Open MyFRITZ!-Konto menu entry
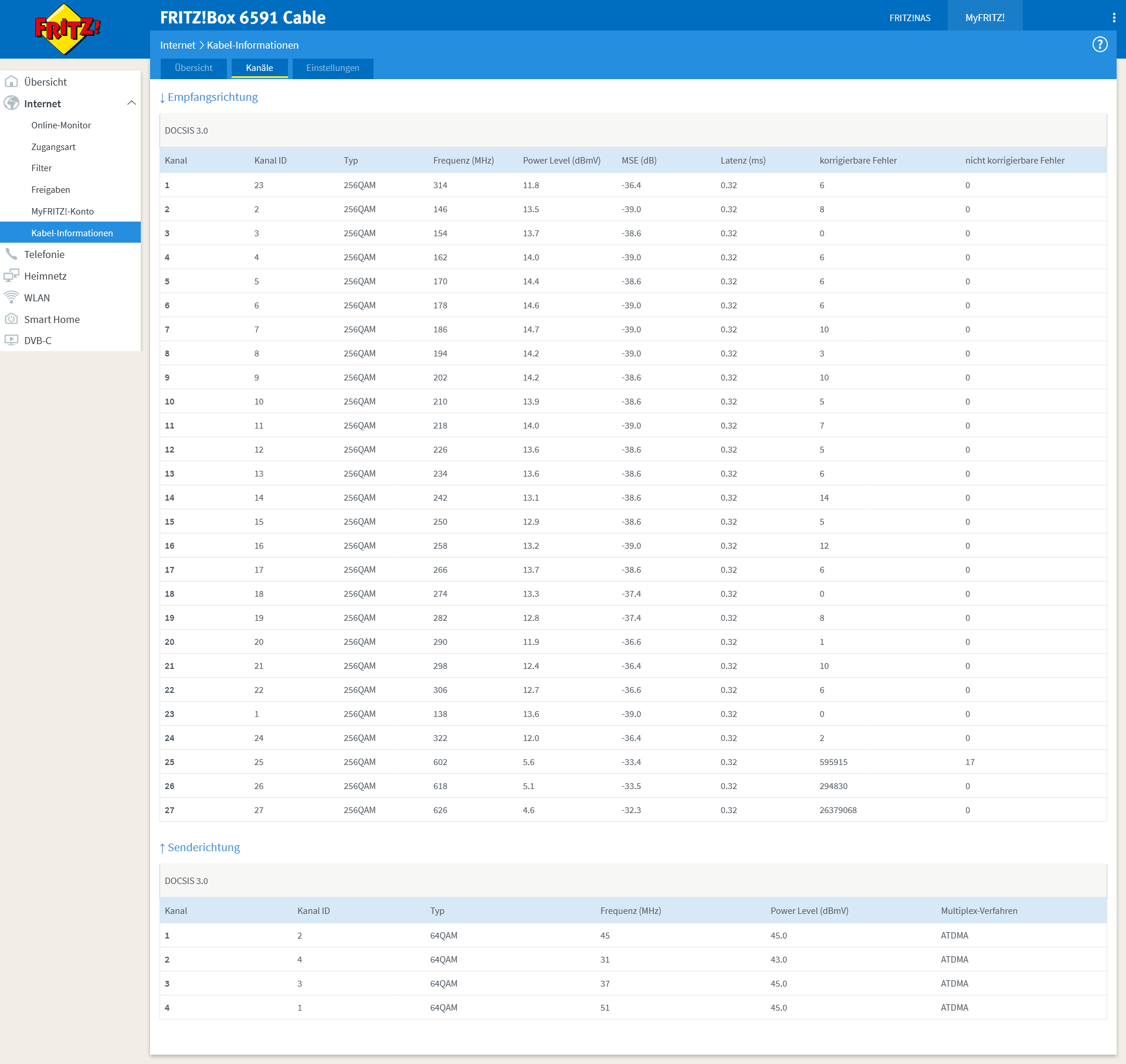The height and width of the screenshot is (1064, 1126). pos(62,212)
